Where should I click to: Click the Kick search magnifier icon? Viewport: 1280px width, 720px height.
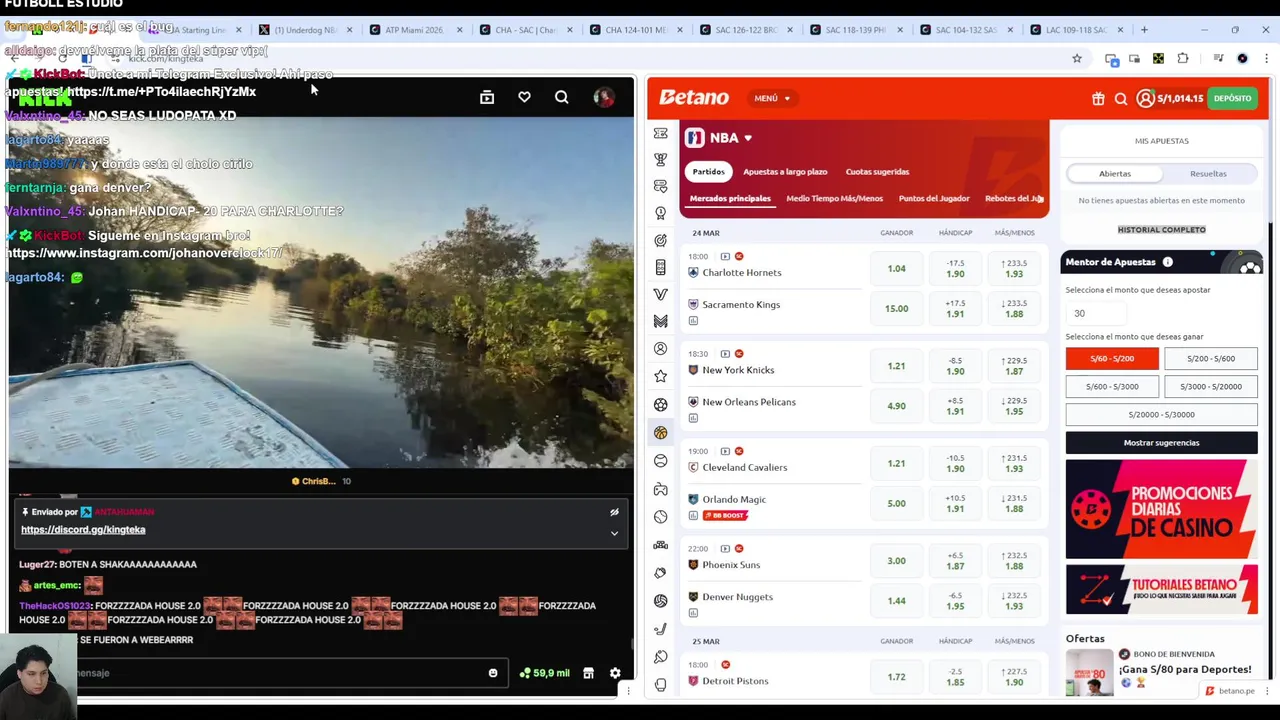[x=561, y=97]
